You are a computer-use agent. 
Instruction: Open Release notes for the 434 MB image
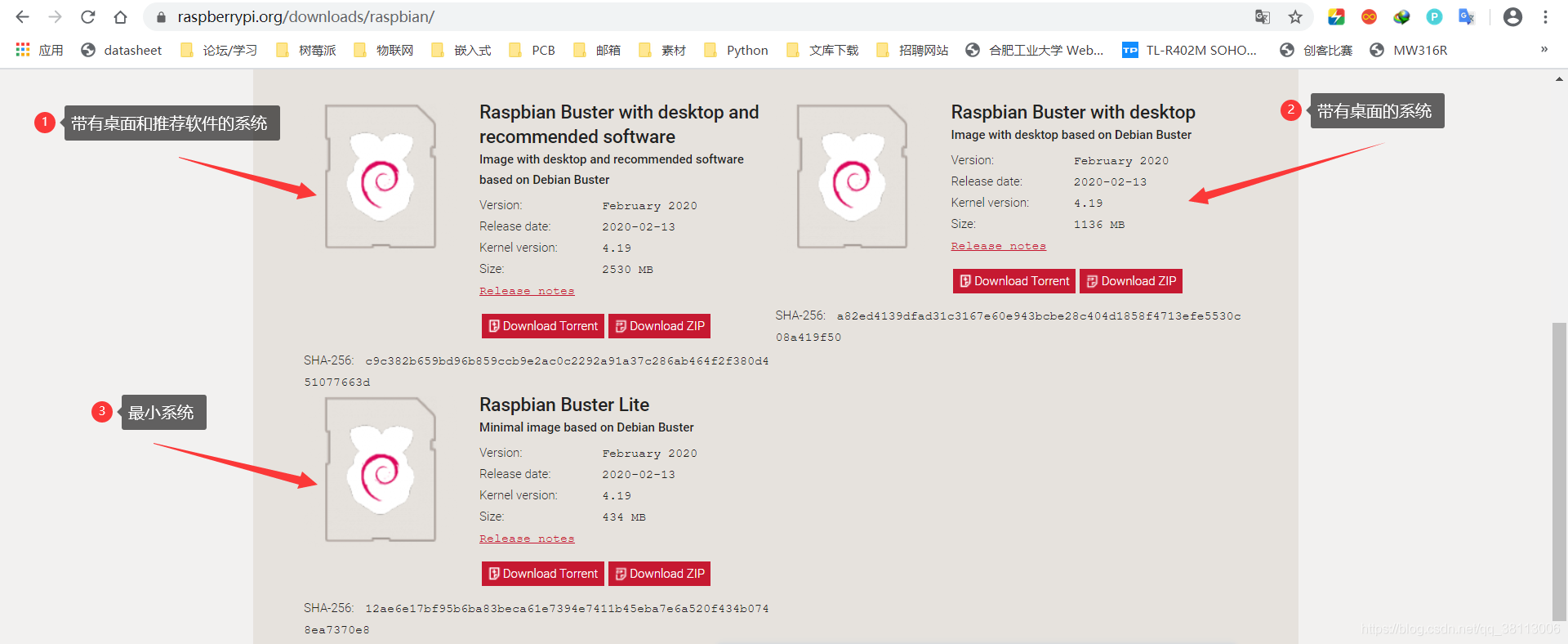pyautogui.click(x=527, y=539)
